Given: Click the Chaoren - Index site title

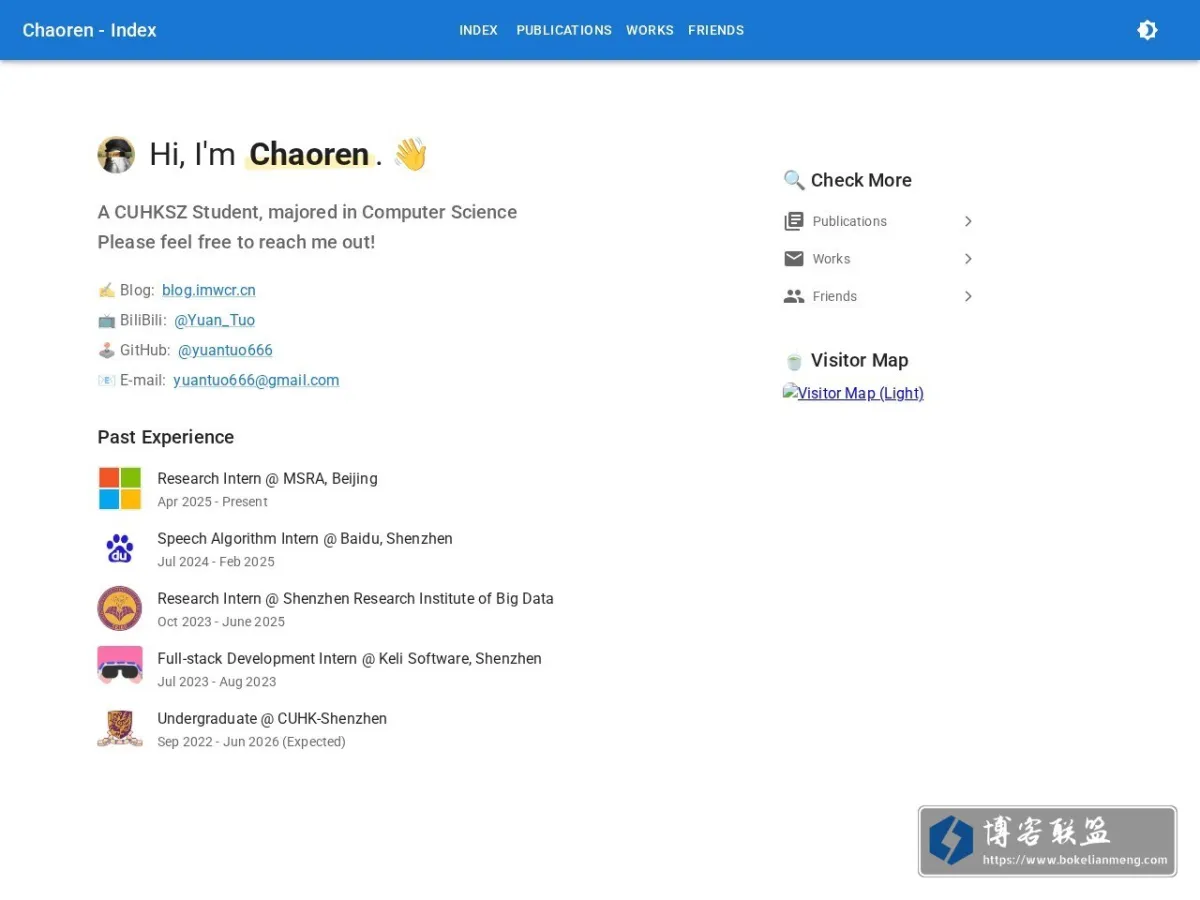Looking at the screenshot, I should coord(90,30).
